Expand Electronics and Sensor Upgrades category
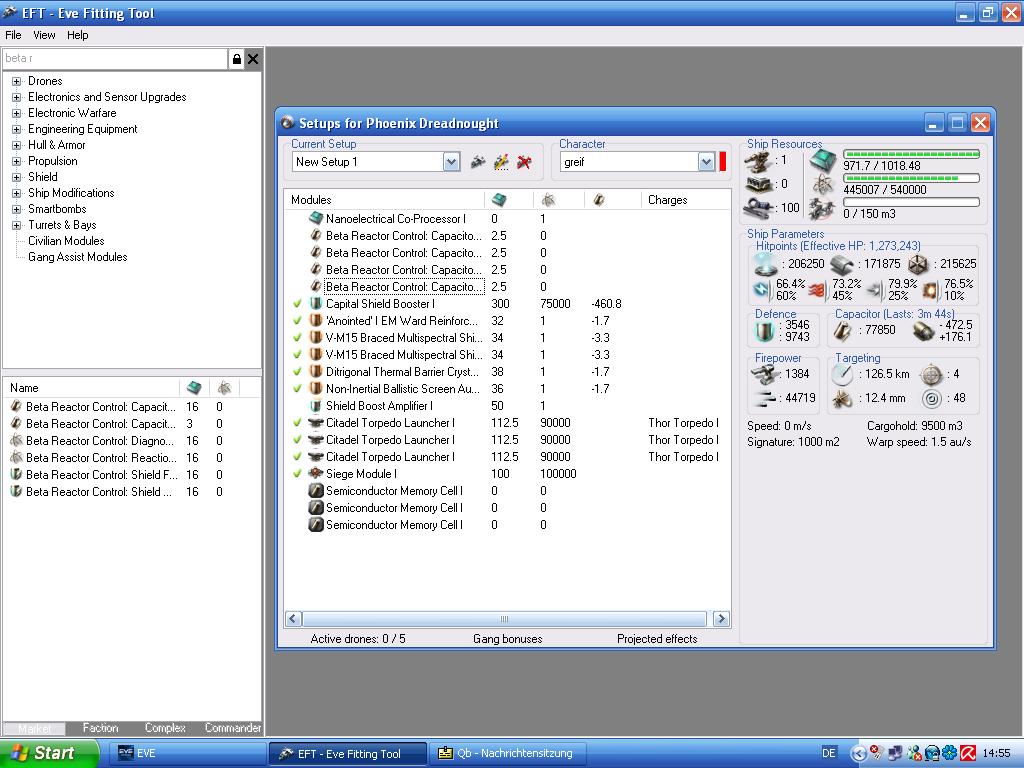 (x=16, y=97)
